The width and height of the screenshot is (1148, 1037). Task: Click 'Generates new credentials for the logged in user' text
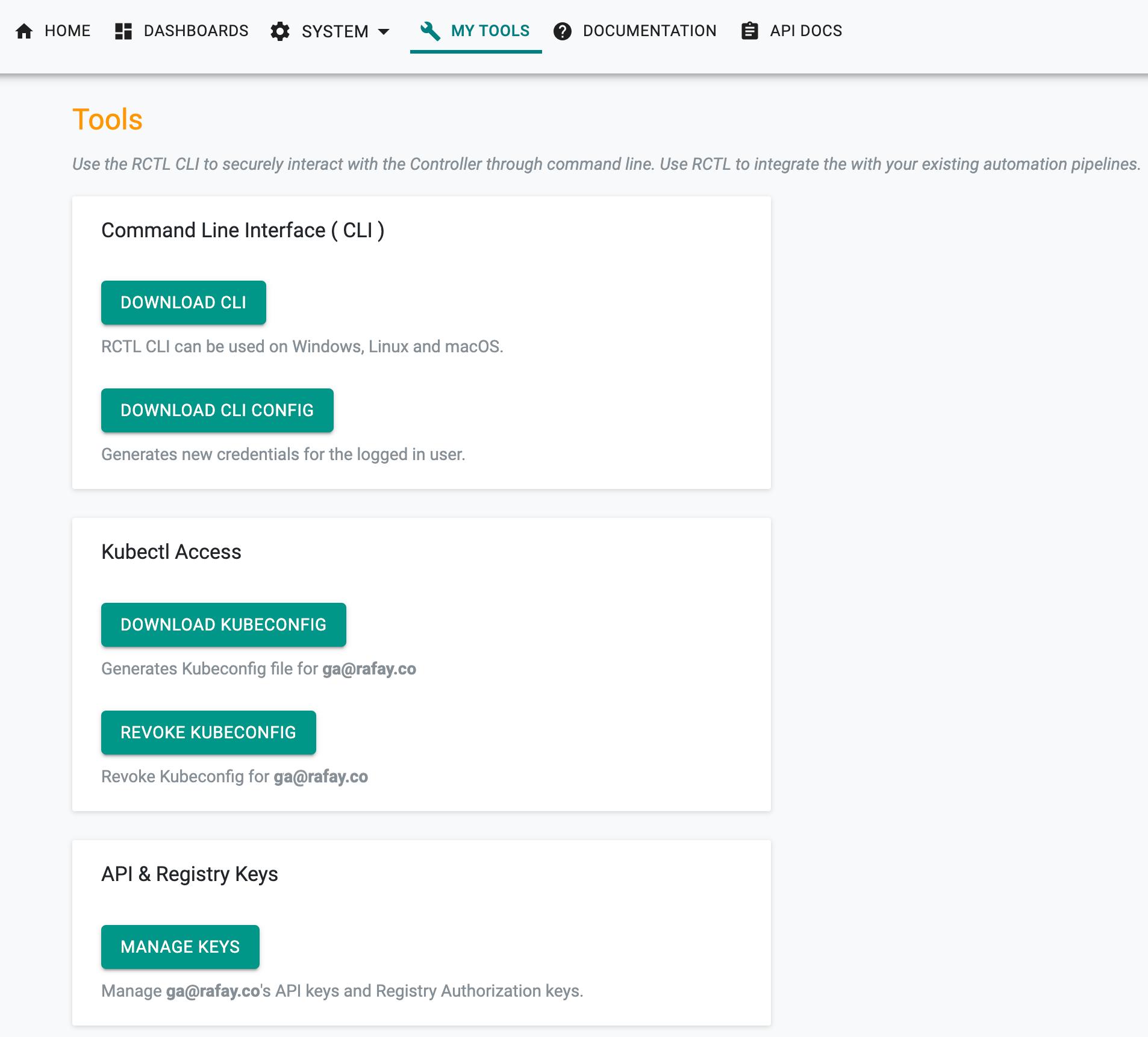(283, 454)
